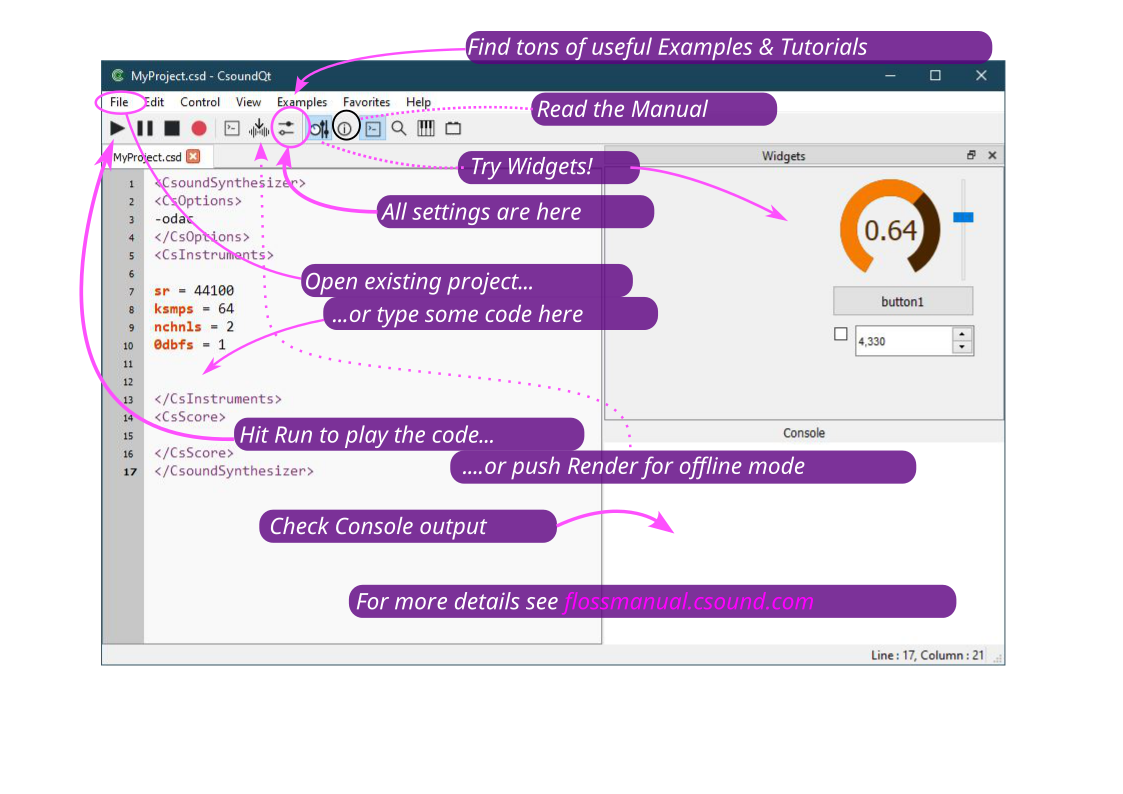Click the code line 'nchnls = 2'
The height and width of the screenshot is (794, 1123).
coord(194,326)
